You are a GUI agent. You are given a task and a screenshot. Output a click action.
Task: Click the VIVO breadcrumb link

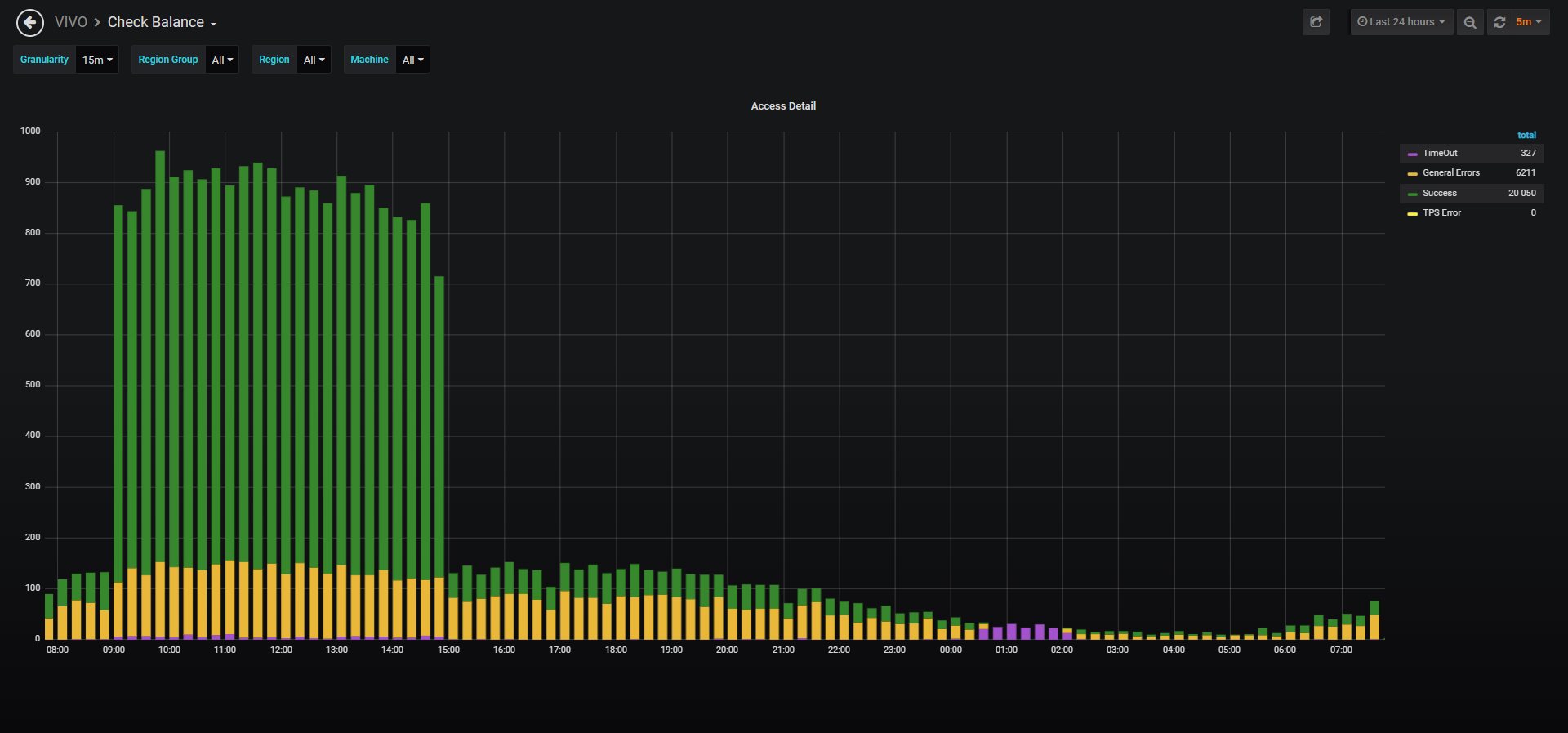point(71,22)
